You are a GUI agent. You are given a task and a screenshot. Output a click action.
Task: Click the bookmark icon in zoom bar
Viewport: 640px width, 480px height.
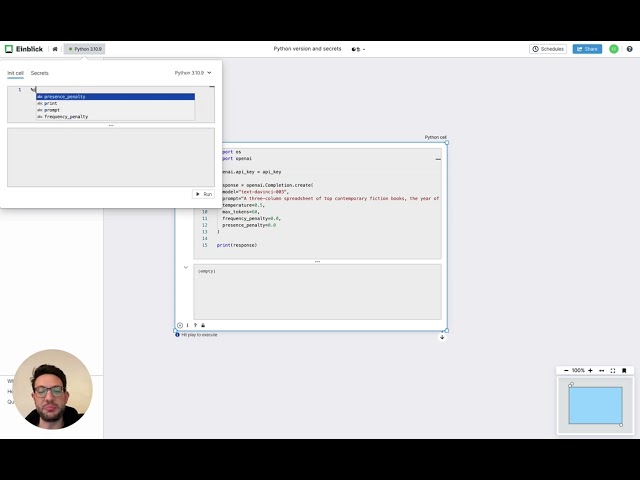point(624,371)
